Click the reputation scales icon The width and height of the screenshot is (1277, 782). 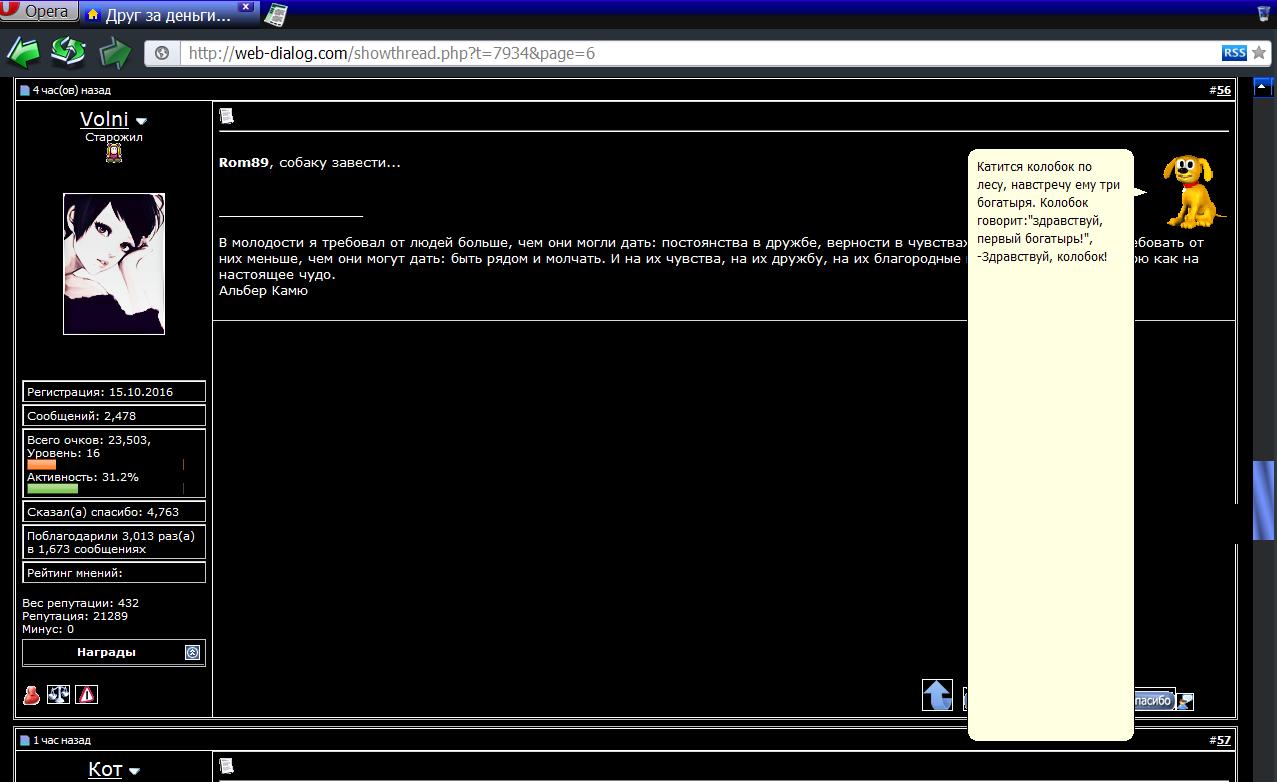point(59,694)
